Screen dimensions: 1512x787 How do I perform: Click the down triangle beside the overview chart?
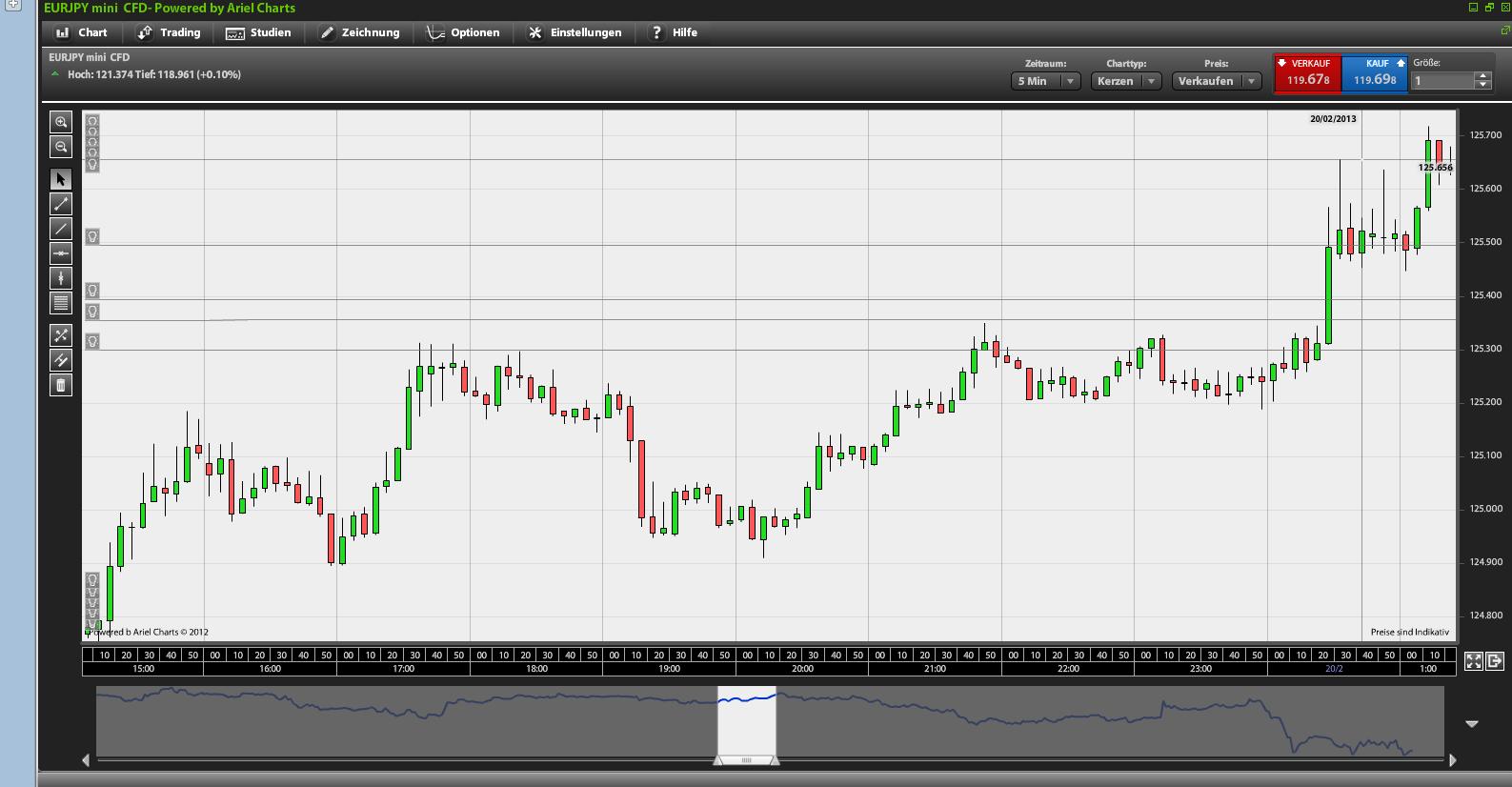click(x=1472, y=724)
